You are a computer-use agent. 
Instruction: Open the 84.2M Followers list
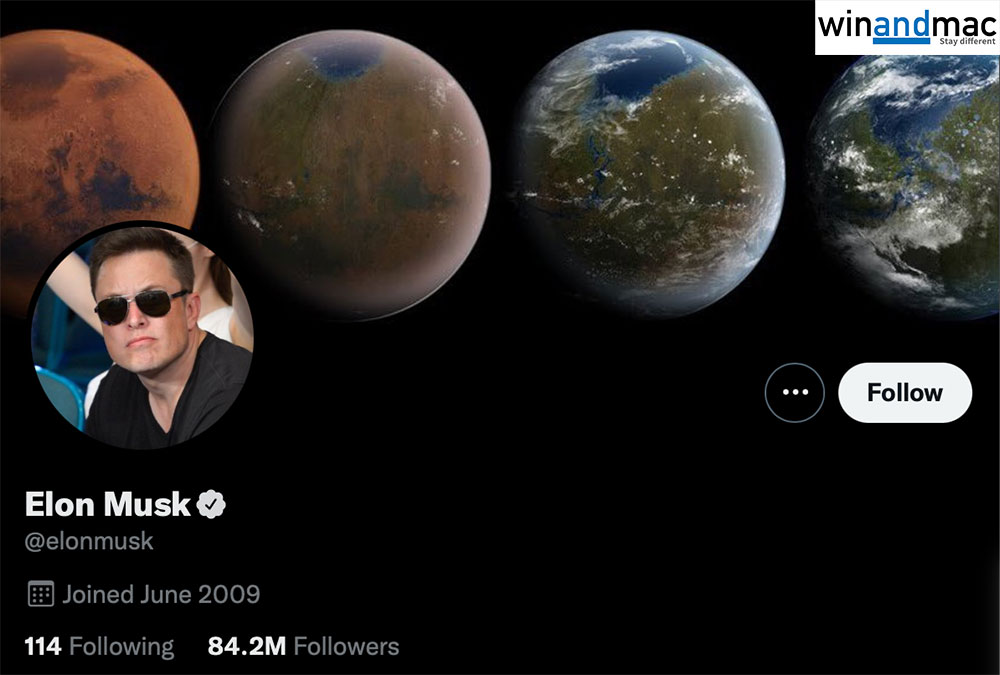(304, 646)
